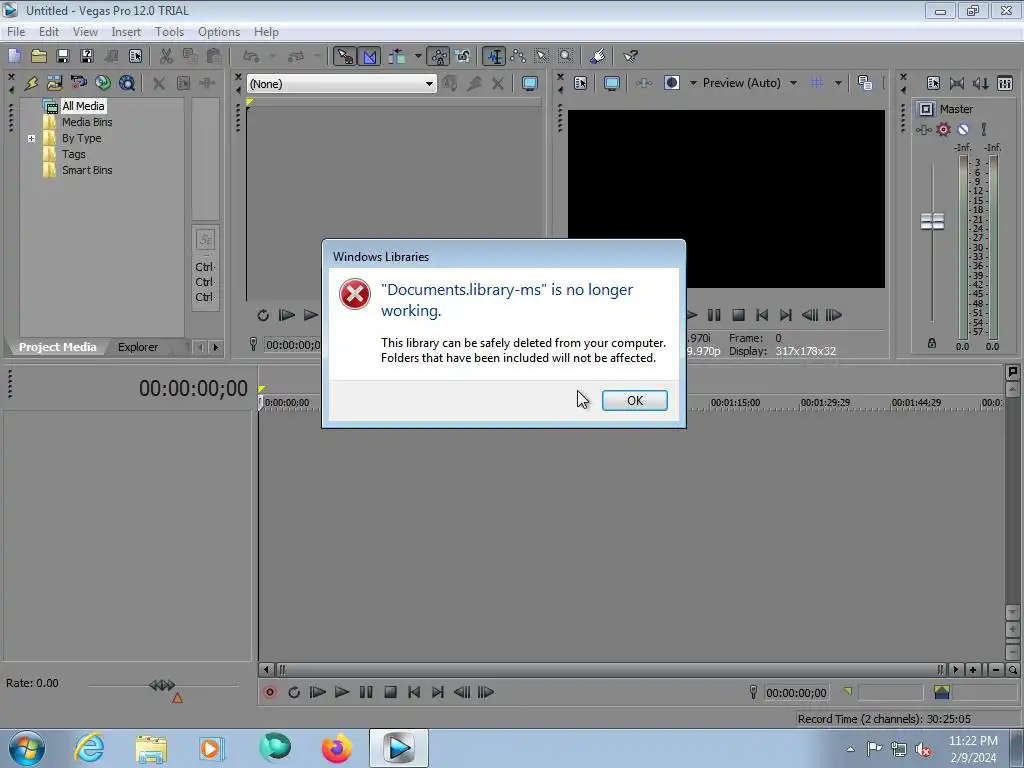This screenshot has width=1024, height=768.
Task: Open Project Video Properties in Preview panel
Action: click(581, 83)
